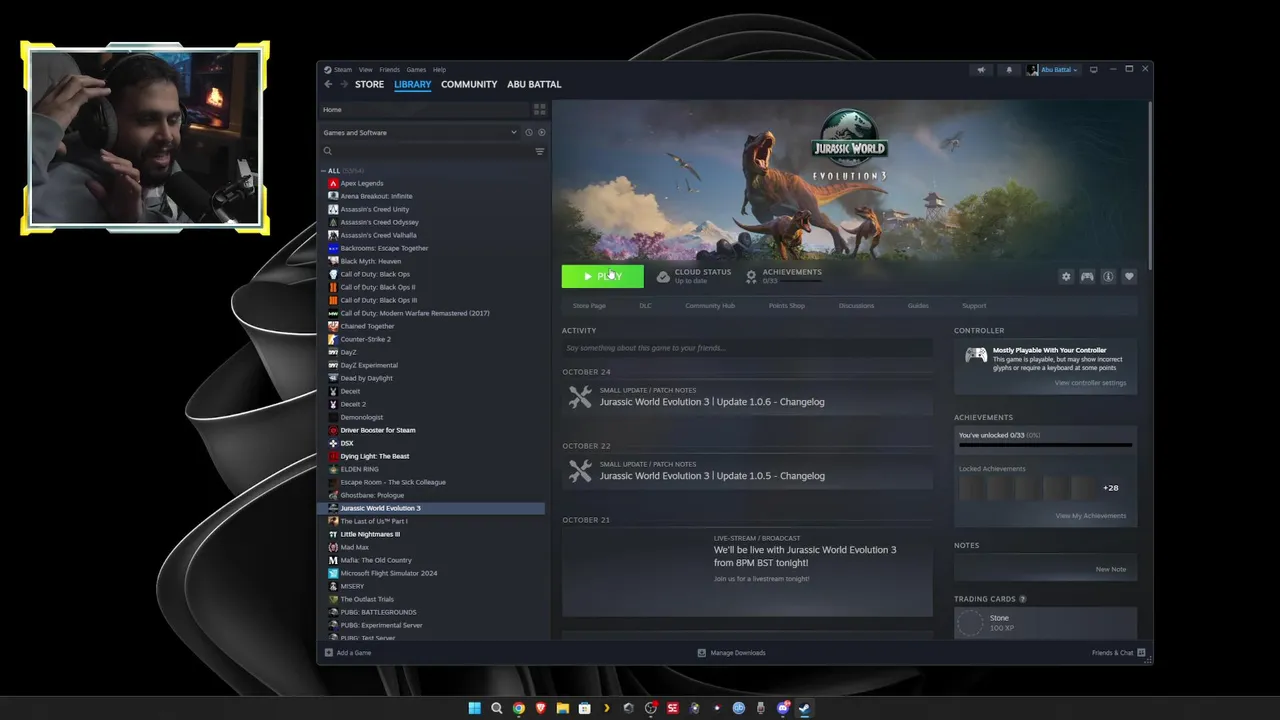Open Update 1.0.6 Changelog post
Viewport: 1280px width, 720px height.
[x=747, y=397]
